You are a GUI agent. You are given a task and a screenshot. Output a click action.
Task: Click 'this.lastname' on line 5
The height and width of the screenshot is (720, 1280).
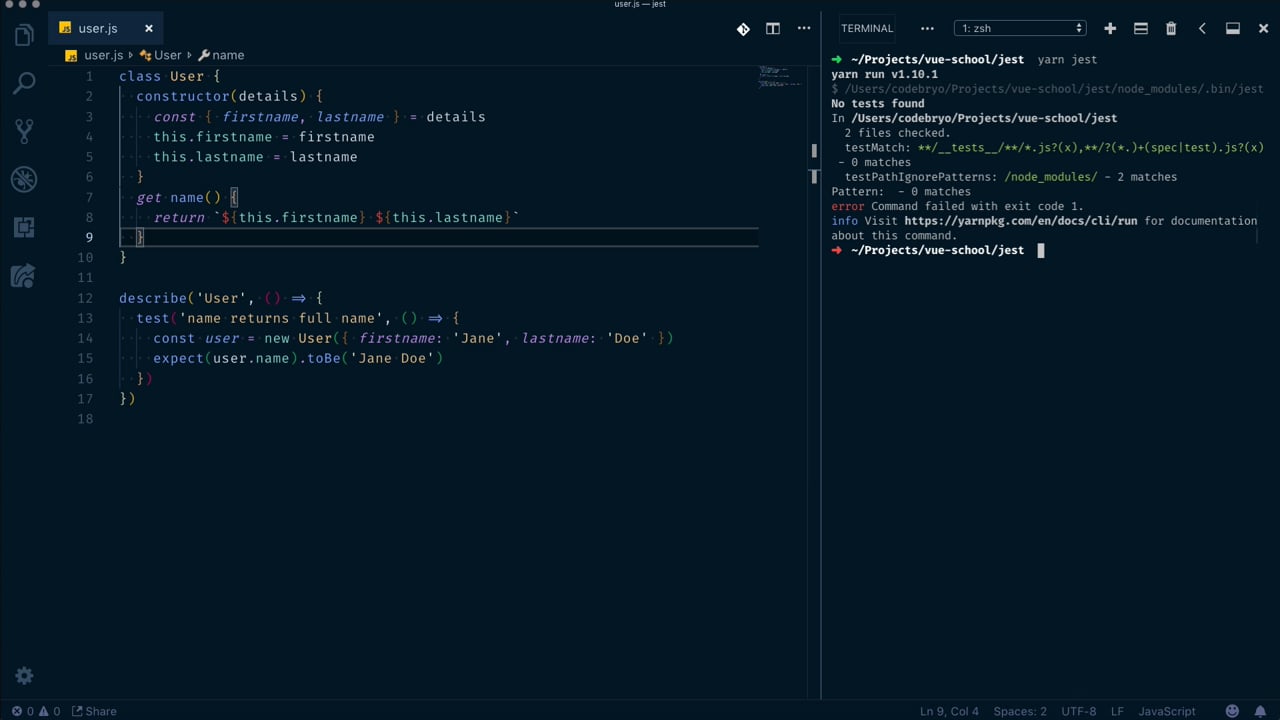209,157
